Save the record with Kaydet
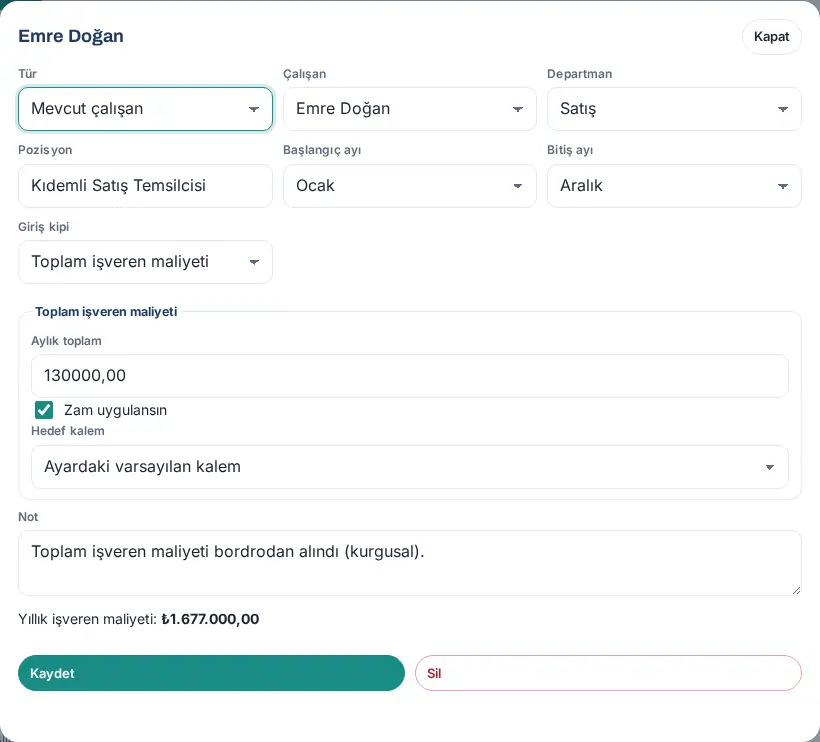 point(211,673)
